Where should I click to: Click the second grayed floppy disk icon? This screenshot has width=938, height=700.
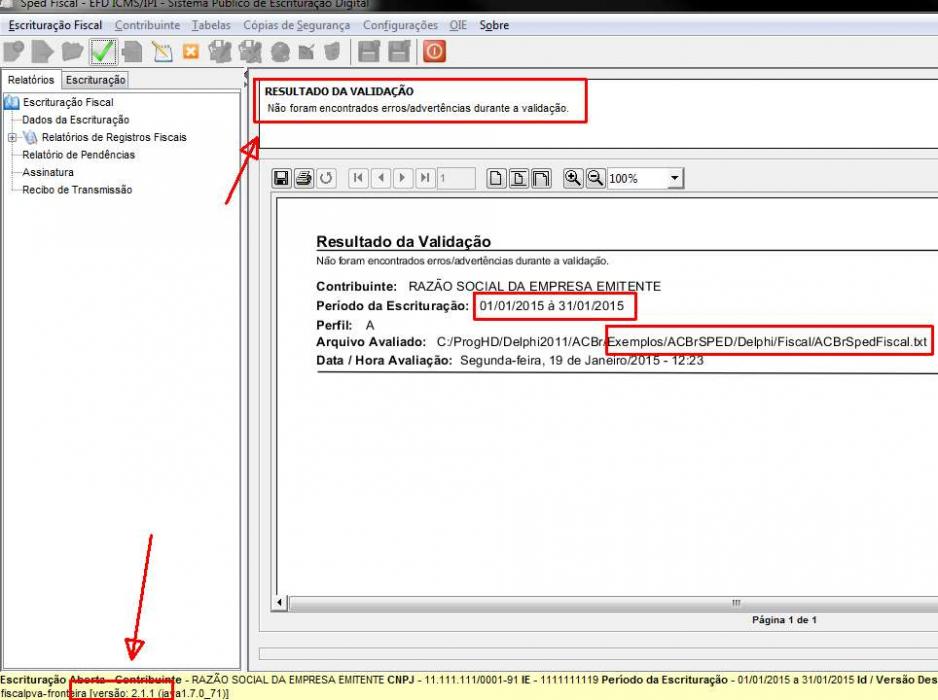point(398,52)
